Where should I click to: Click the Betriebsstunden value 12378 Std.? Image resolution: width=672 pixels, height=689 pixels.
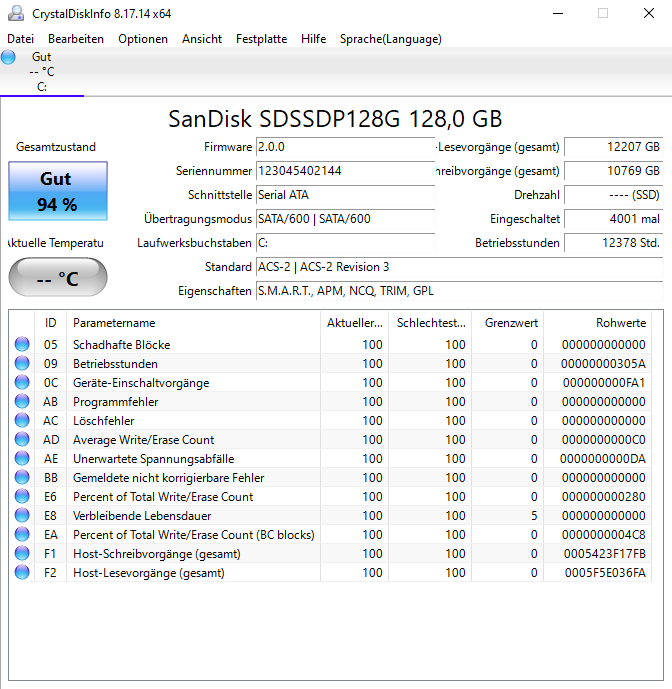click(614, 243)
